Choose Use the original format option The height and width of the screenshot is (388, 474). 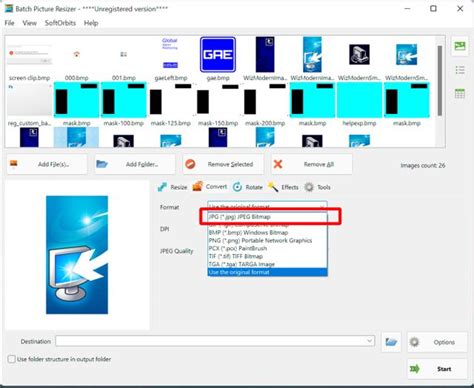(267, 272)
